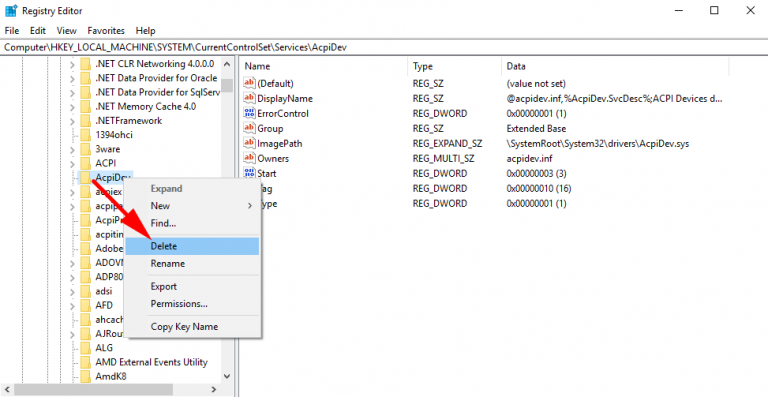Choose Find... in the context menu
This screenshot has width=768, height=397.
click(192, 223)
